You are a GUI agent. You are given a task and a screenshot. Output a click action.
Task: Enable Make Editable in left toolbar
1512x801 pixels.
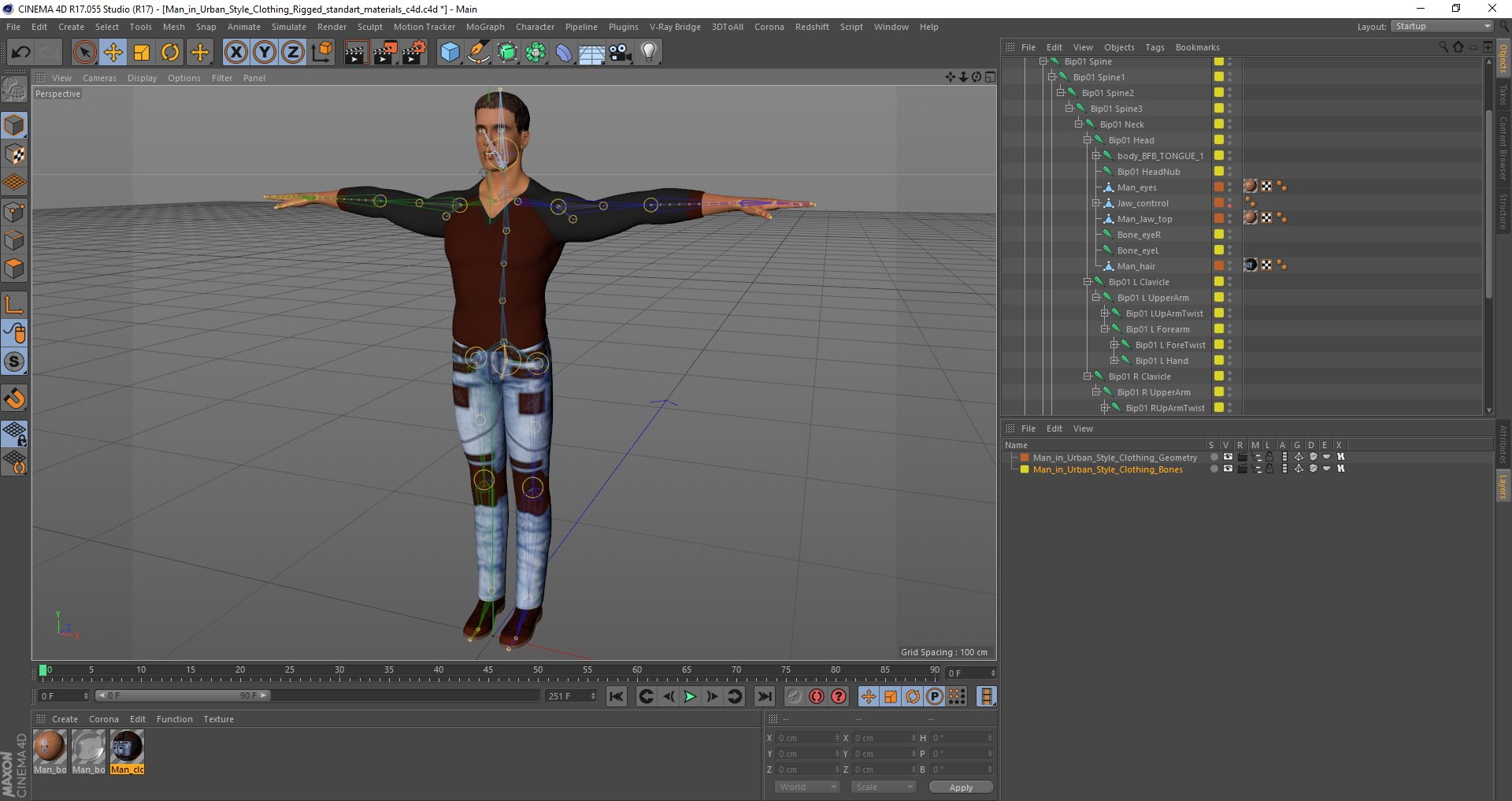(14, 90)
